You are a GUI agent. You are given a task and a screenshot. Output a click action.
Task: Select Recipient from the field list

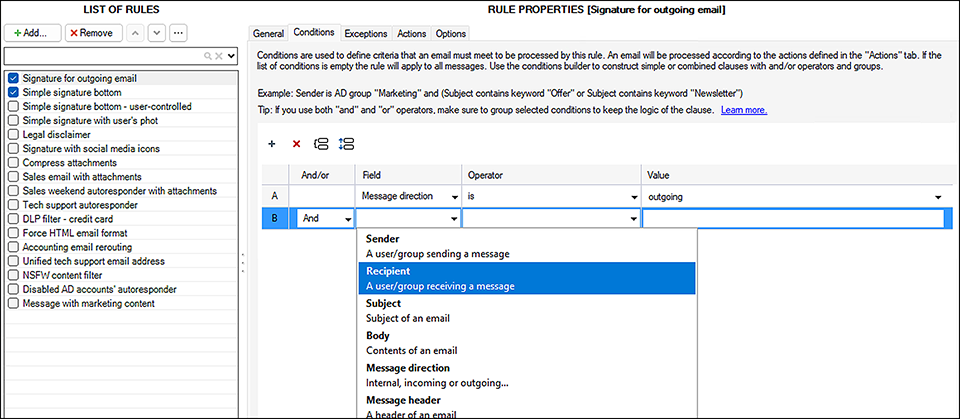527,278
